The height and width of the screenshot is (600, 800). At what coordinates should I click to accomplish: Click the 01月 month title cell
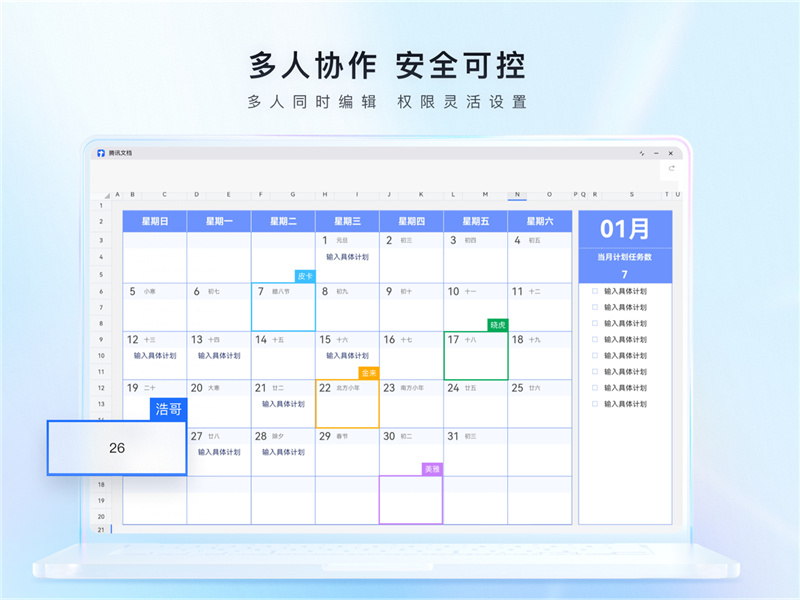click(x=625, y=228)
